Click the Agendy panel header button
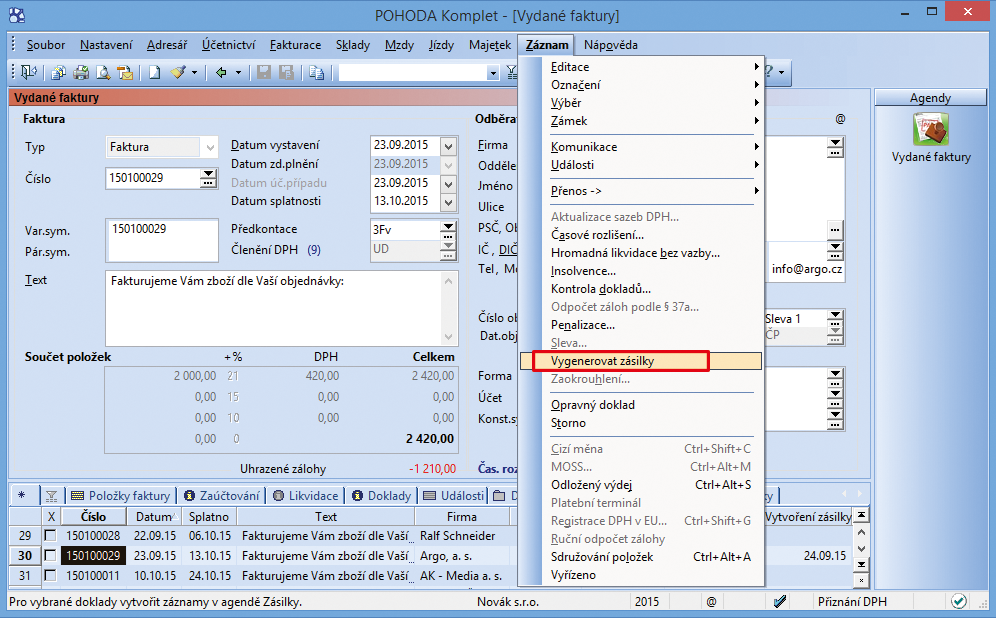This screenshot has width=996, height=618. pos(931,98)
